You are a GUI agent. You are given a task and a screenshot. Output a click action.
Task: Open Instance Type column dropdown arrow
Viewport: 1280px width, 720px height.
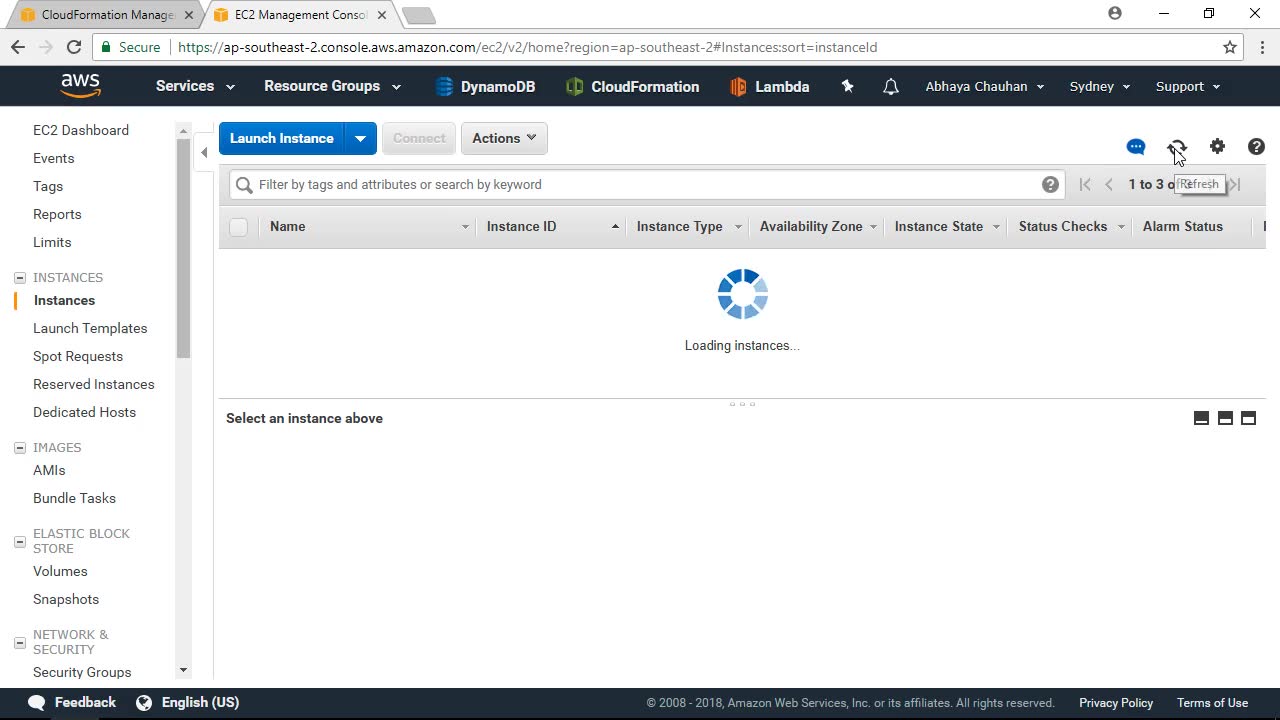(x=738, y=227)
